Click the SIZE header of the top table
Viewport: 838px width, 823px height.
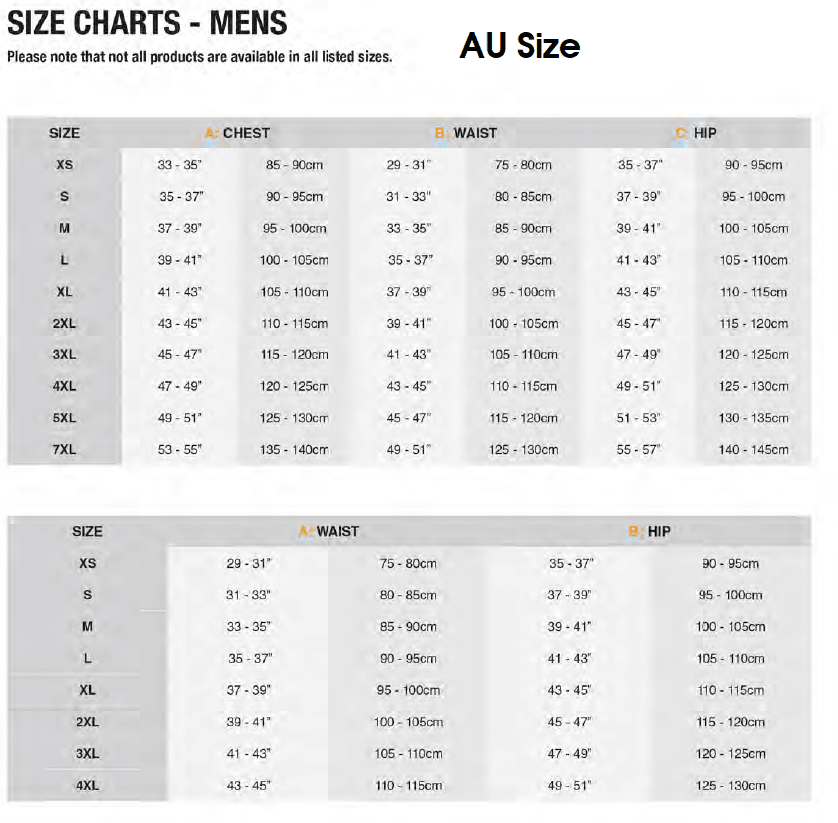click(x=64, y=133)
